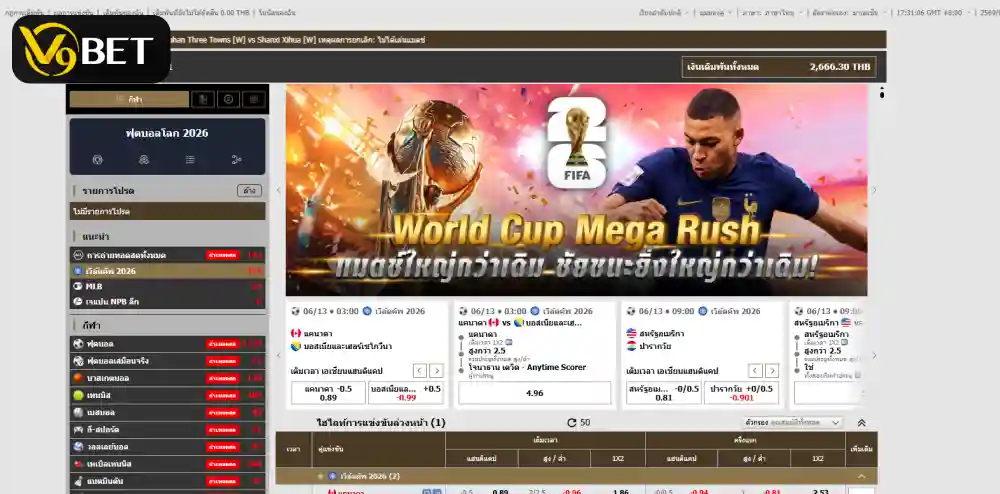The height and width of the screenshot is (494, 1000).
Task: Click the total stake 2,666.30 THB box
Action: (x=779, y=67)
